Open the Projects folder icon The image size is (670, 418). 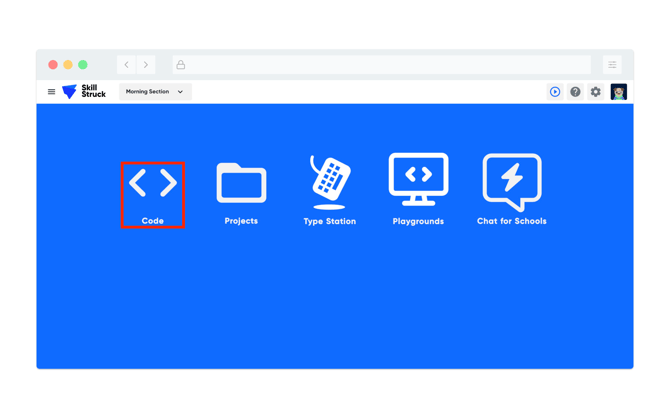[241, 183]
